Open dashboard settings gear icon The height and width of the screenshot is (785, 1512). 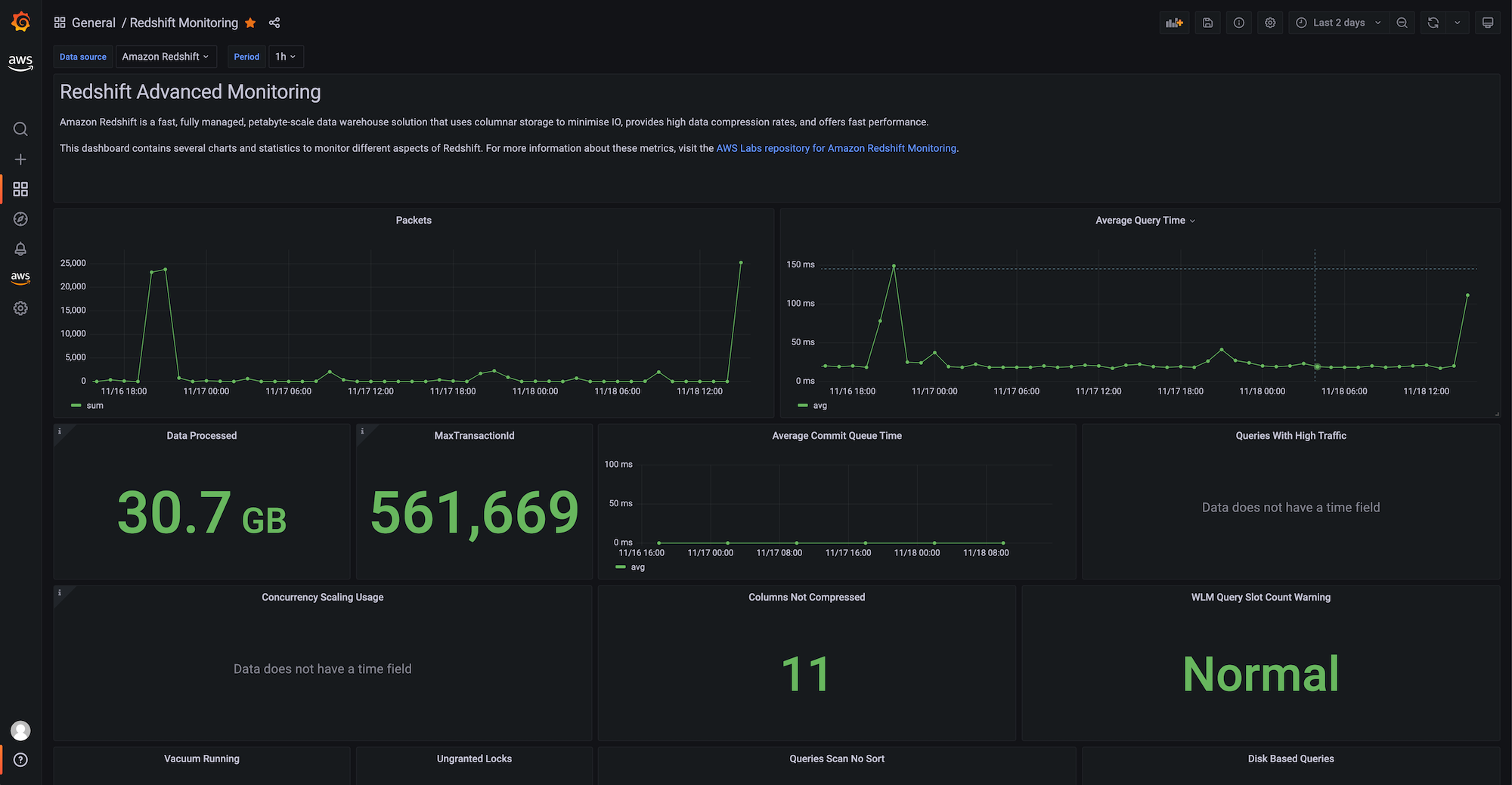[x=1270, y=23]
